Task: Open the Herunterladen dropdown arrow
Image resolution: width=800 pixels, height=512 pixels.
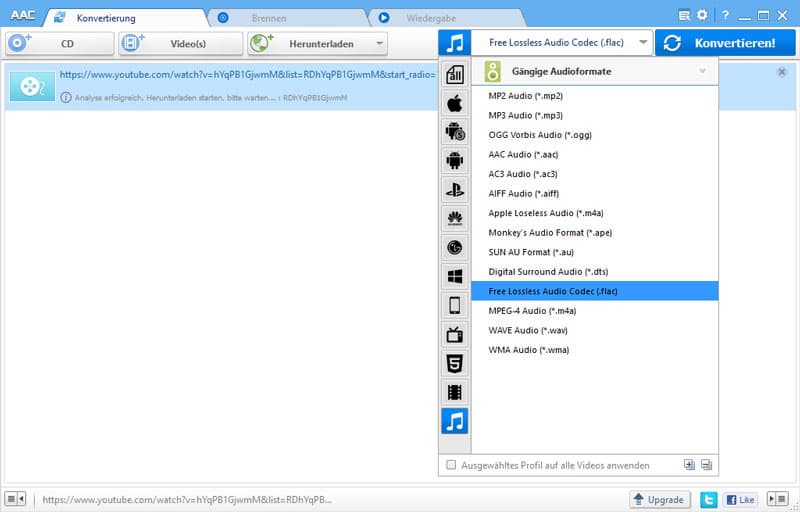Action: click(x=379, y=43)
